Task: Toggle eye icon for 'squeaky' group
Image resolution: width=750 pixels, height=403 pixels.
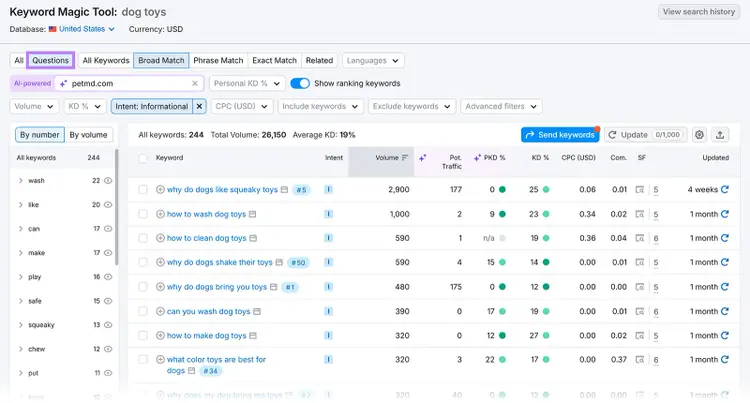Action: [108, 325]
